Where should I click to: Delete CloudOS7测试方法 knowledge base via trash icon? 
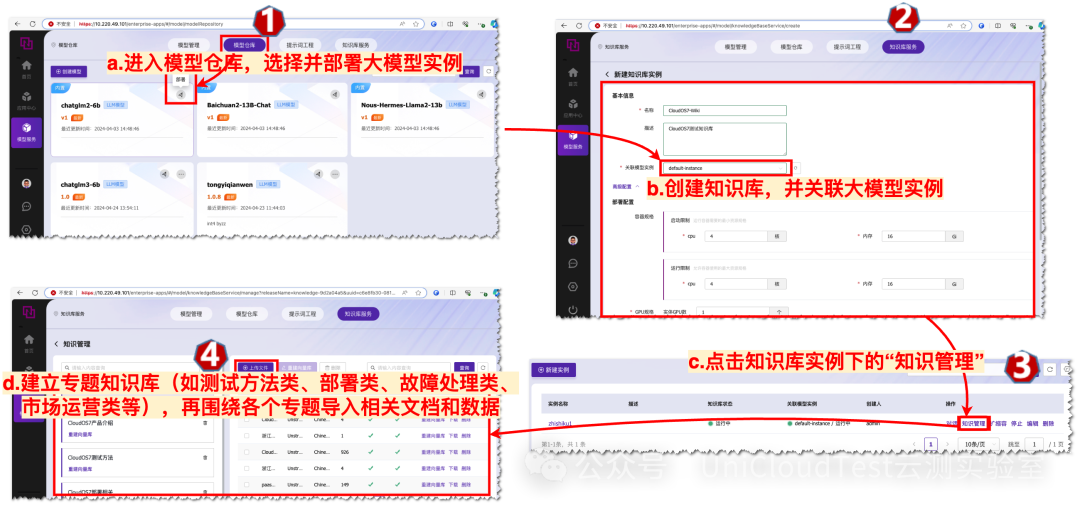(x=204, y=458)
